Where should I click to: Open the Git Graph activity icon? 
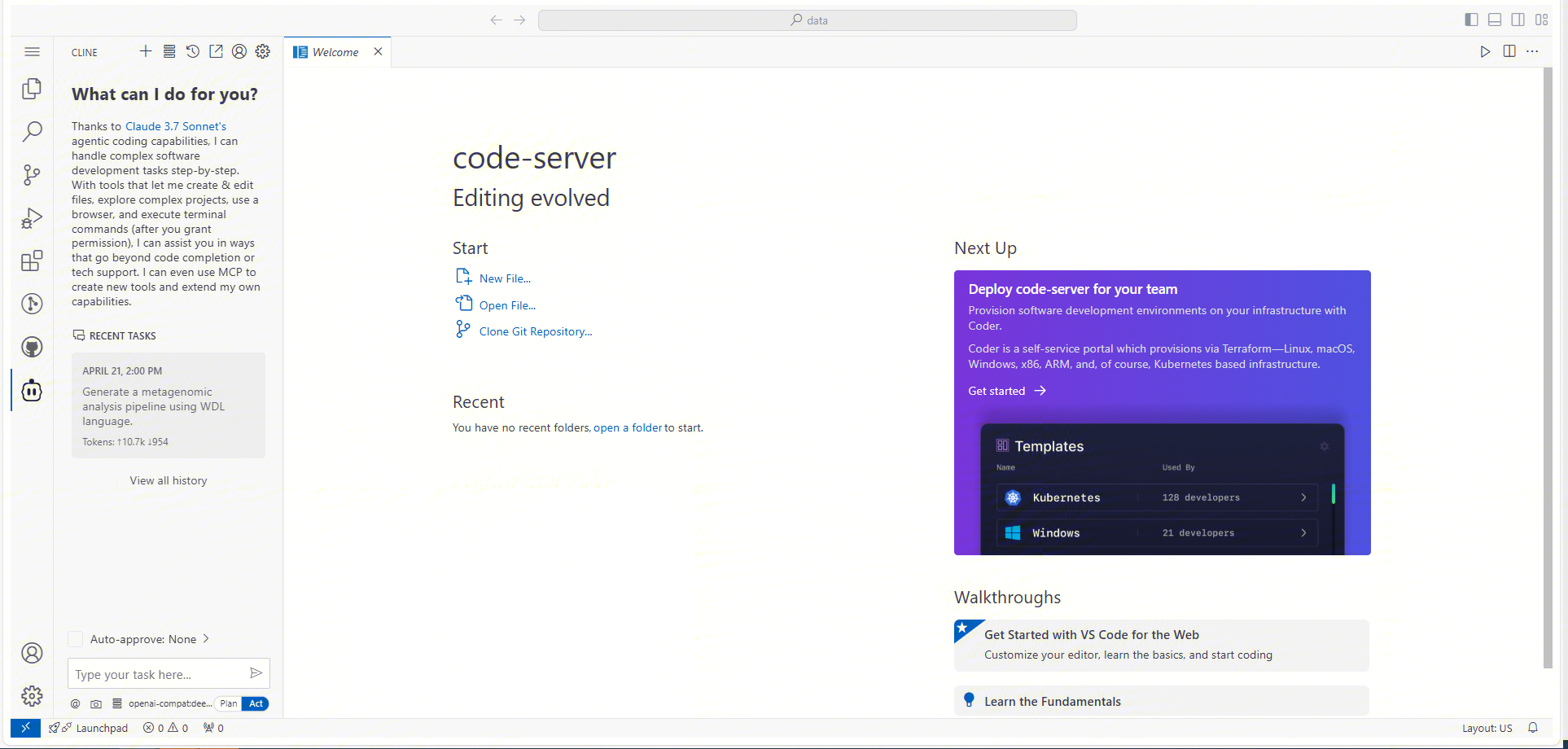(x=32, y=304)
